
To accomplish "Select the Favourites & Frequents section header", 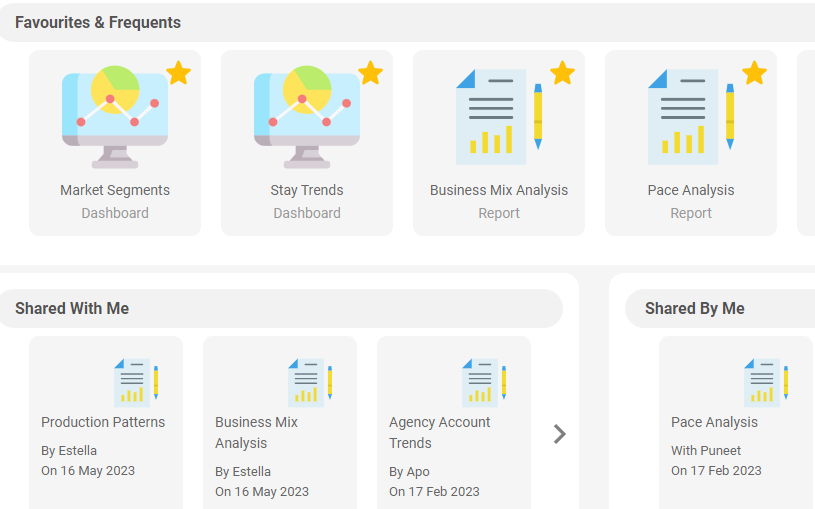I will tap(98, 22).
